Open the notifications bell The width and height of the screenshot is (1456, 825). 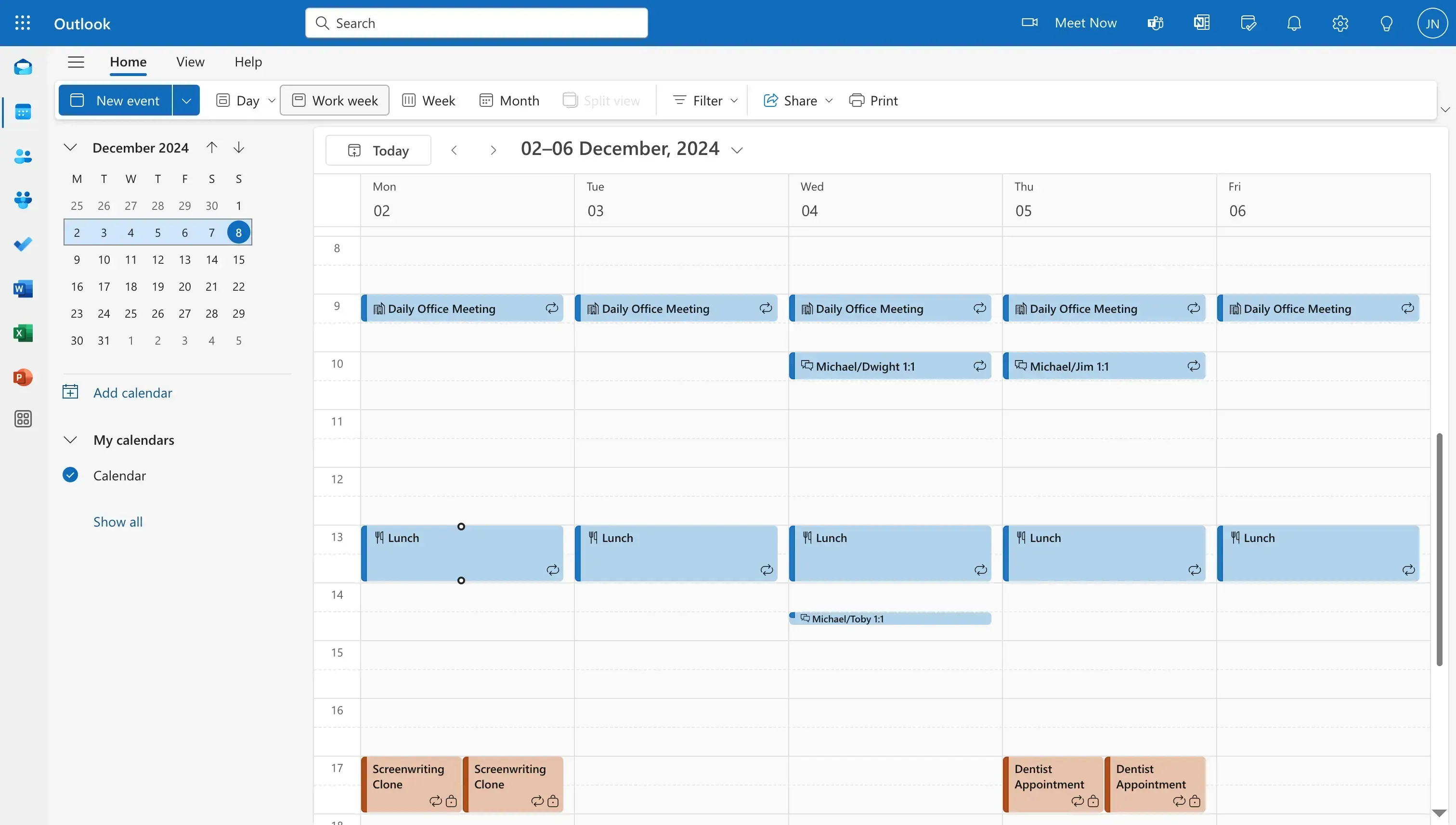coord(1294,23)
